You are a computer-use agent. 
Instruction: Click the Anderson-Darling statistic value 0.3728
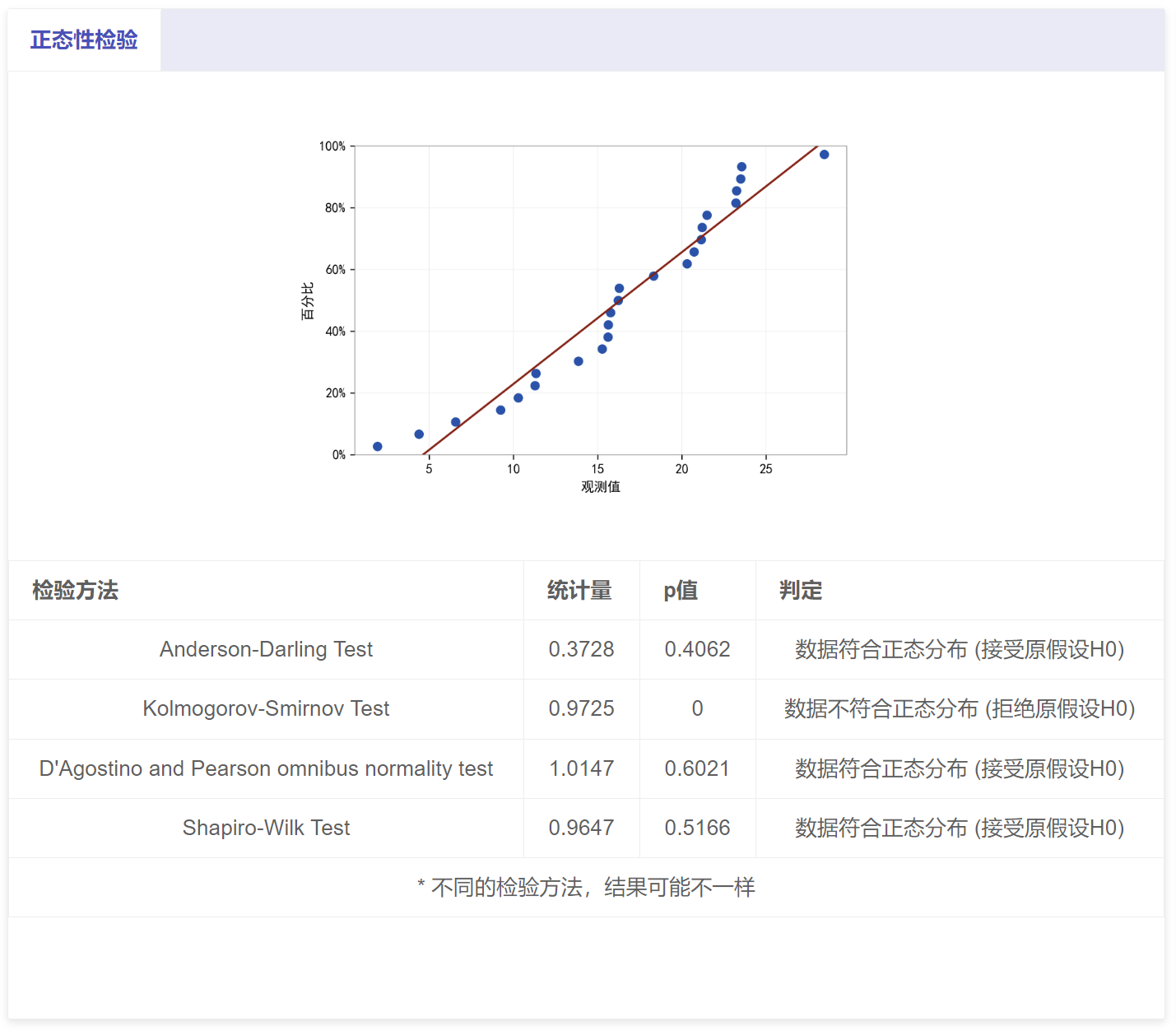pyautogui.click(x=581, y=649)
